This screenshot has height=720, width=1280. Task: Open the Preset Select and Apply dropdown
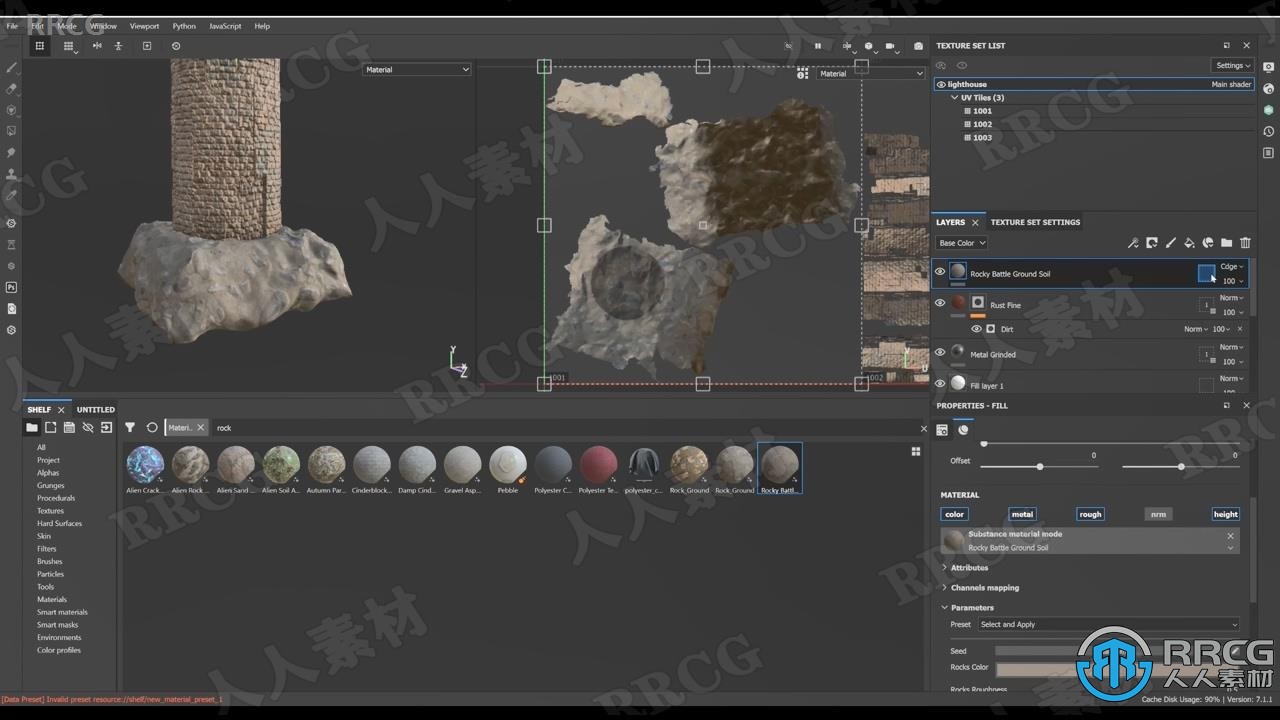(1108, 625)
